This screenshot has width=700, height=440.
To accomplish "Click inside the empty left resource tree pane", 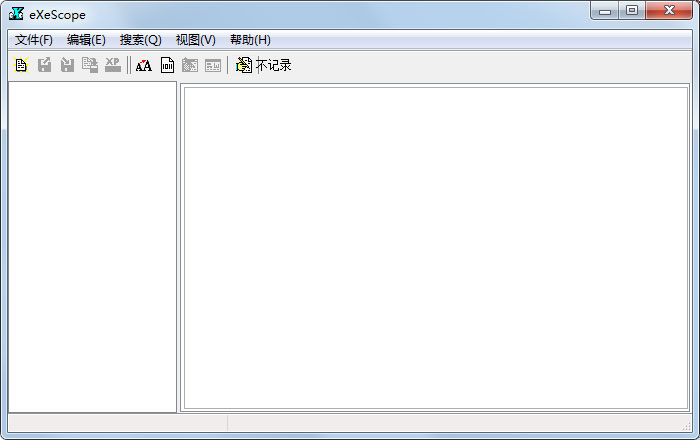I will pos(92,245).
